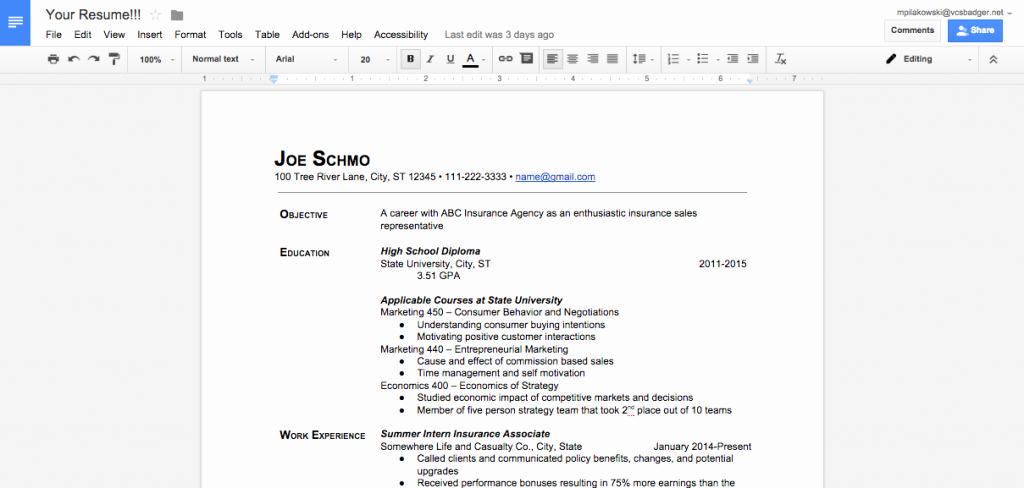Viewport: 1024px width, 488px height.
Task: Click the Insert link chain icon
Action: click(x=505, y=59)
